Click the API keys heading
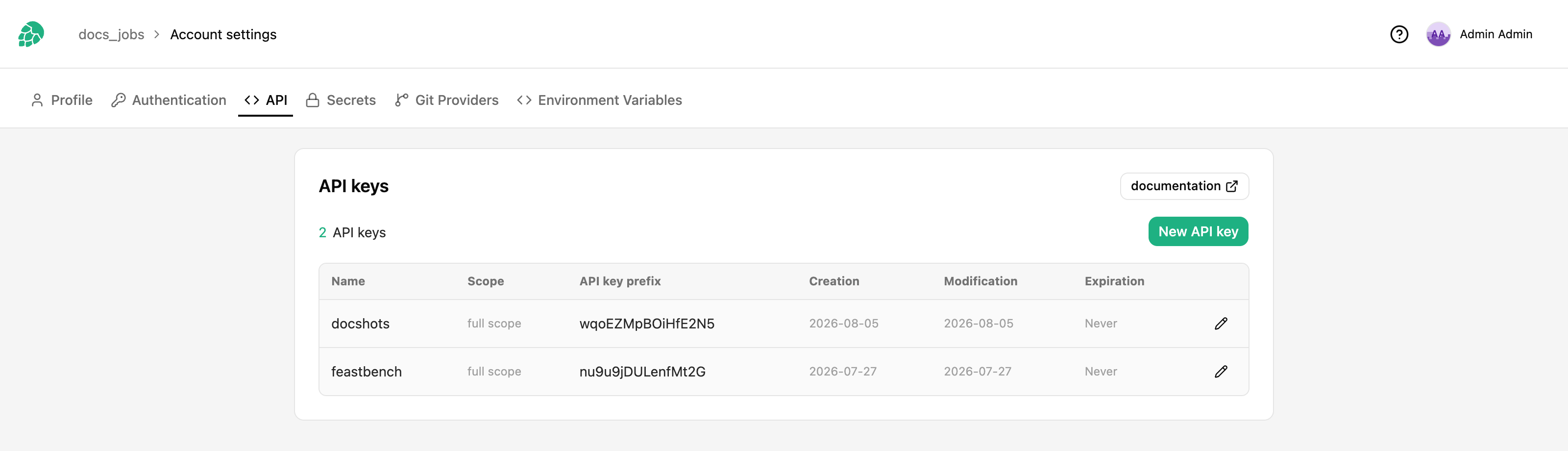 tap(353, 186)
